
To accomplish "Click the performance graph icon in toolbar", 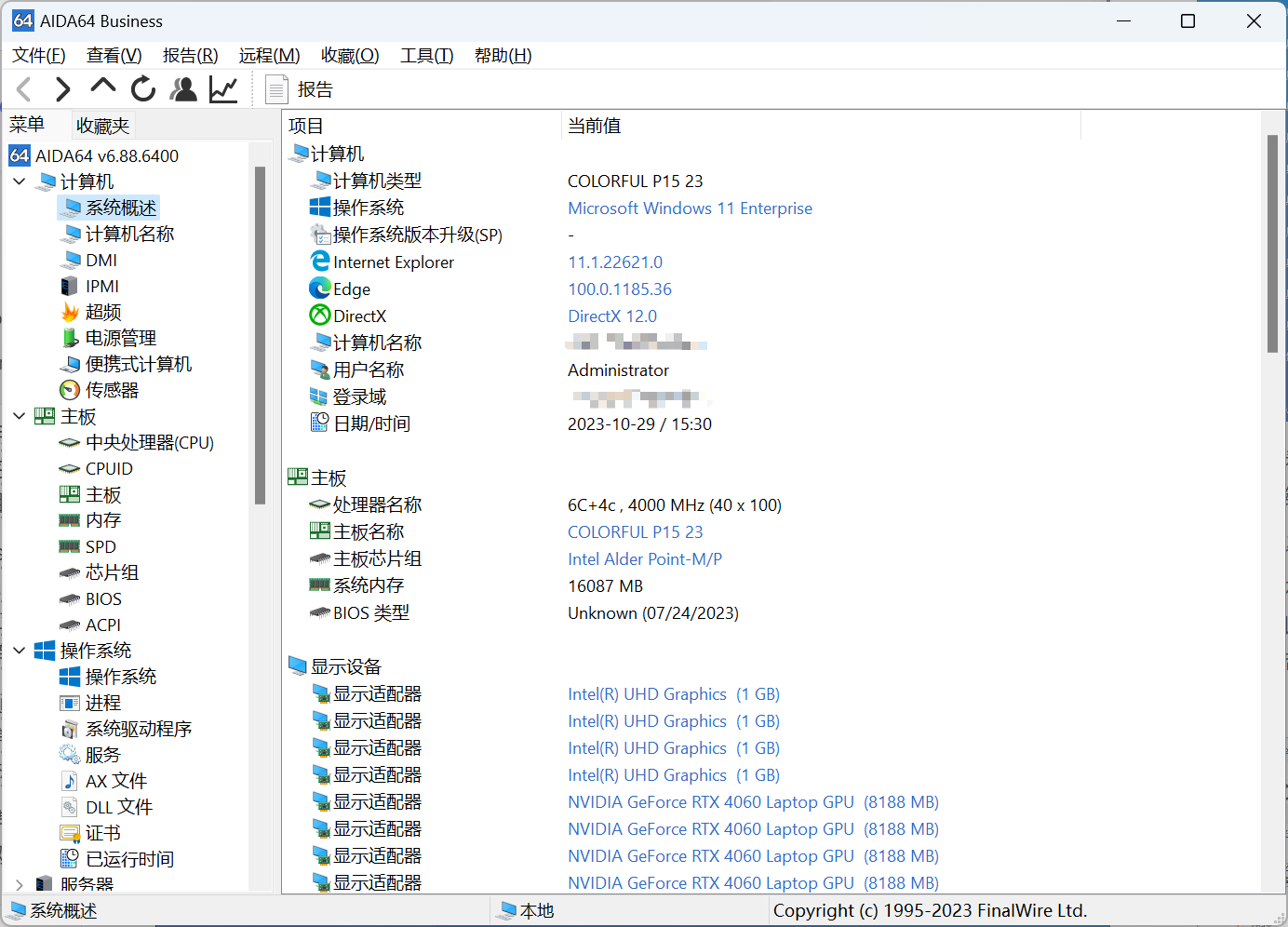I will pyautogui.click(x=222, y=88).
